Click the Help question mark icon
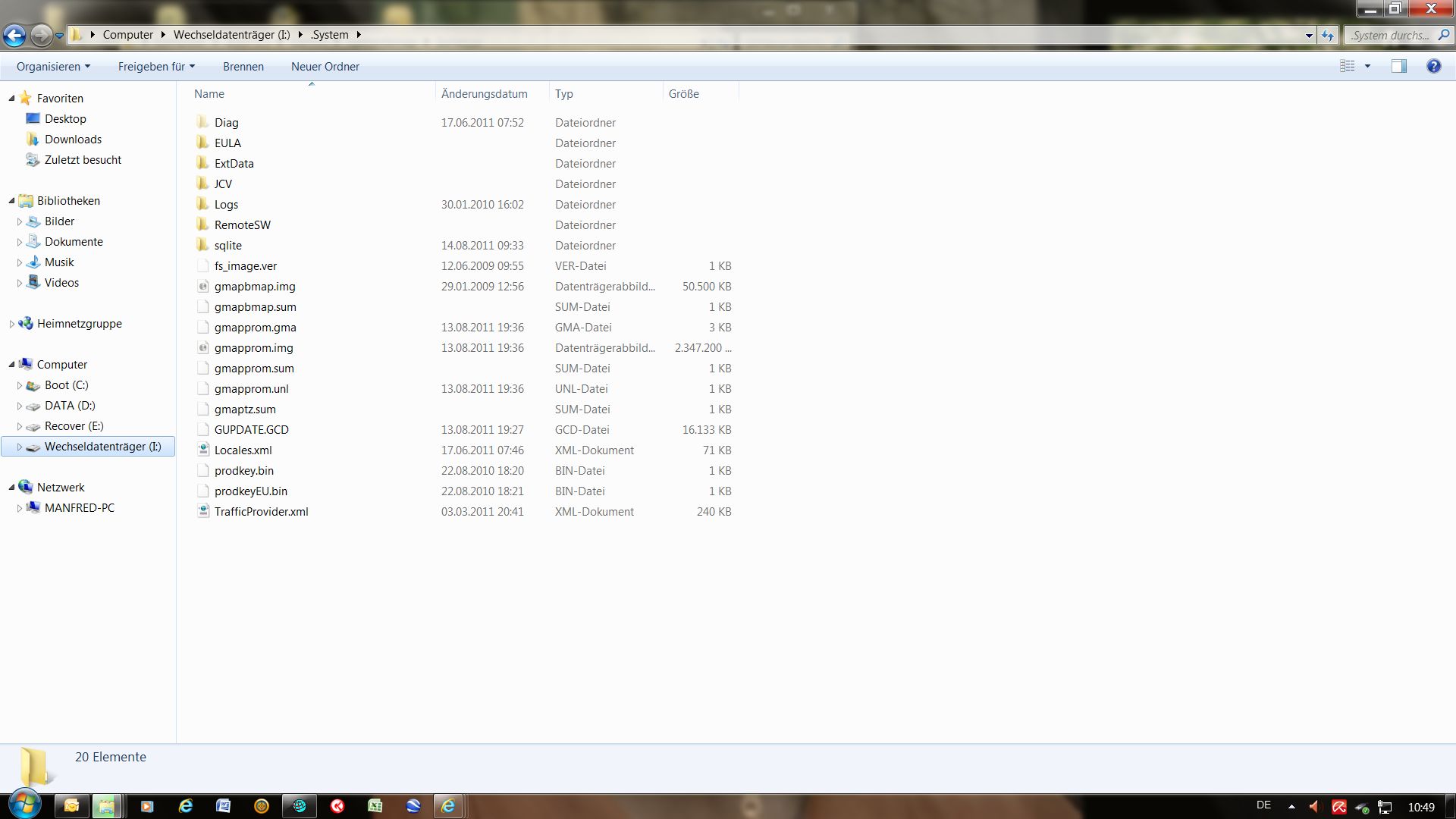This screenshot has height=819, width=1456. pyautogui.click(x=1433, y=67)
